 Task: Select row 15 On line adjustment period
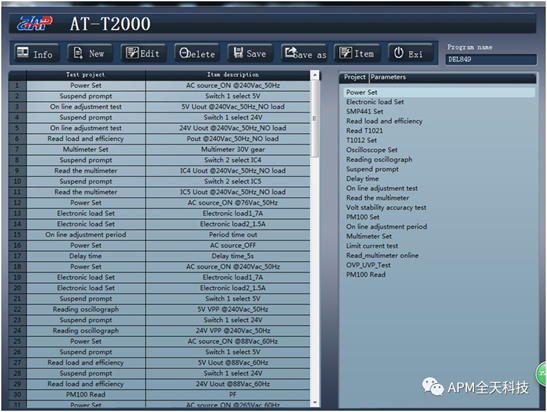(159, 234)
